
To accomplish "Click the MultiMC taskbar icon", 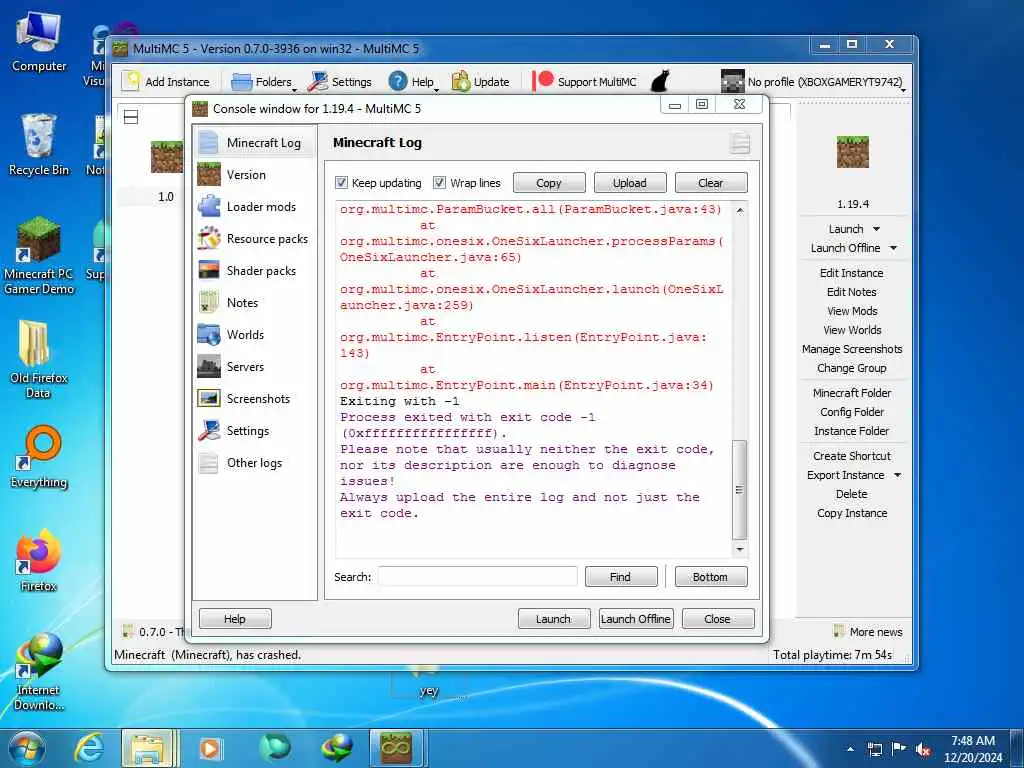I will coord(396,748).
